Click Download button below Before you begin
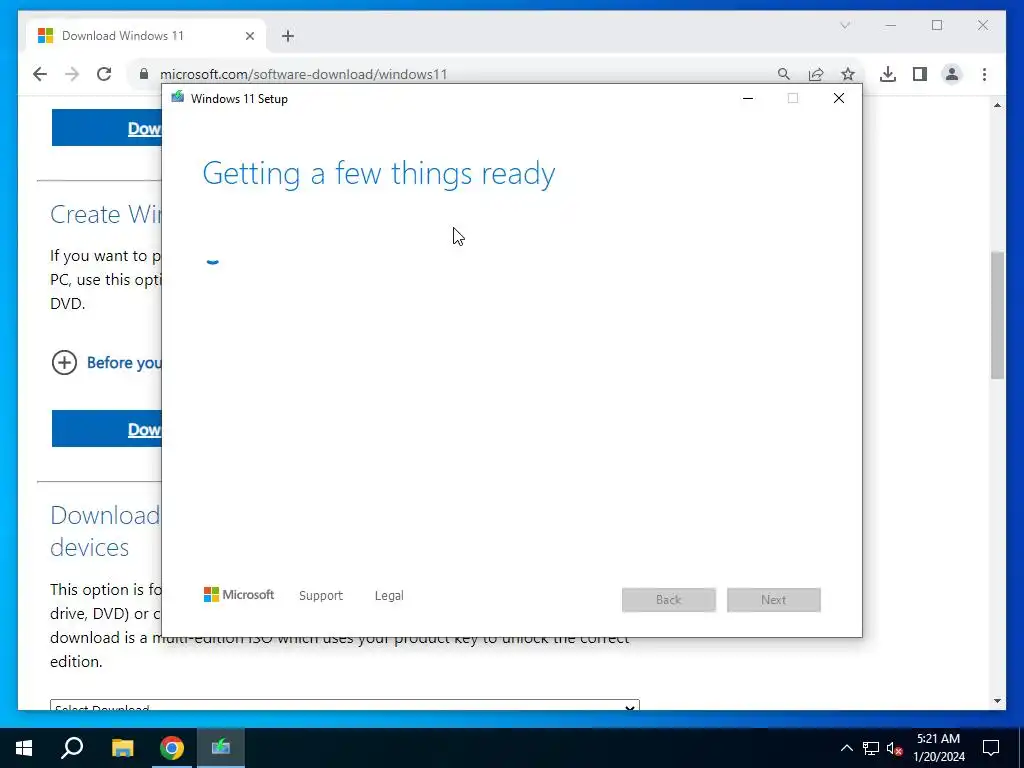 107,429
